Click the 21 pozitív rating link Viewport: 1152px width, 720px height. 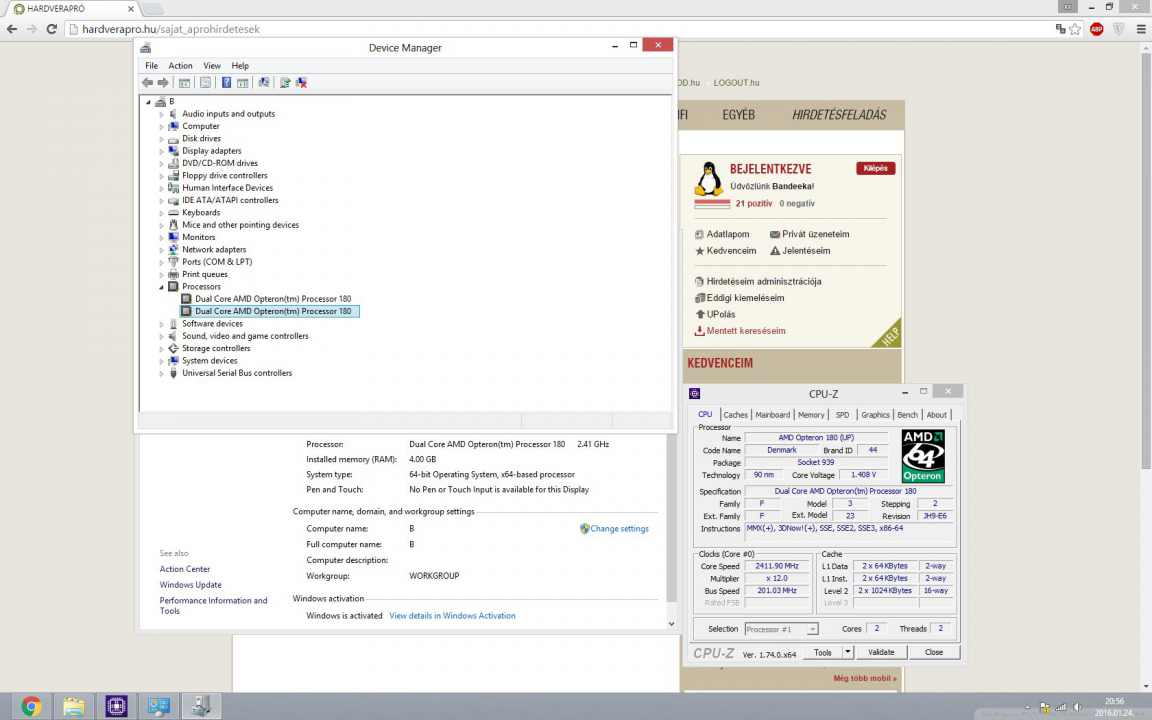pos(754,204)
